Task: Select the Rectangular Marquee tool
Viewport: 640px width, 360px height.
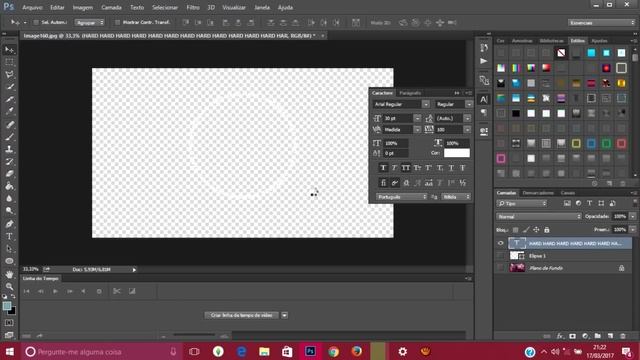Action: (x=9, y=62)
